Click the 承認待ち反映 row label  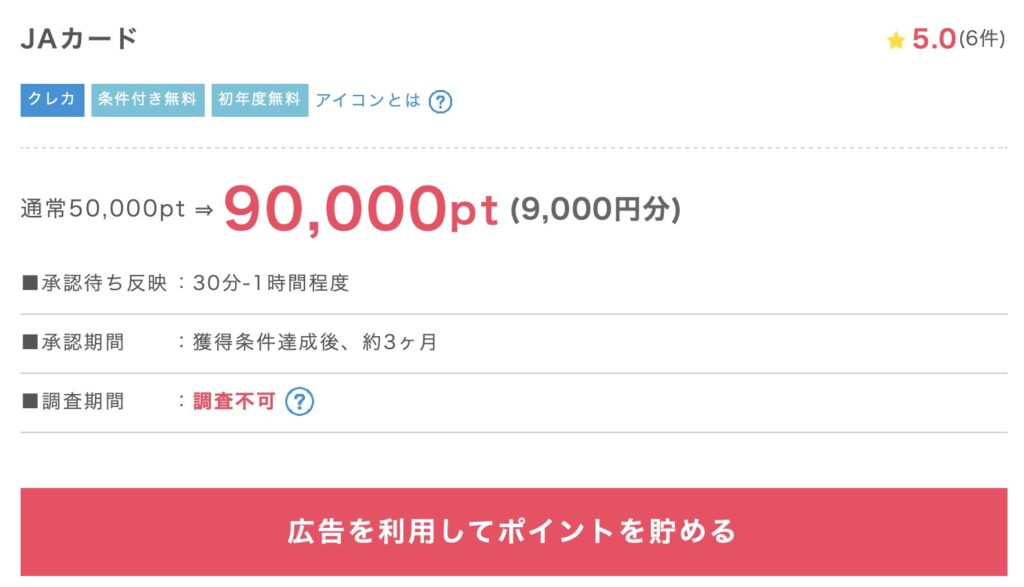click(x=90, y=283)
